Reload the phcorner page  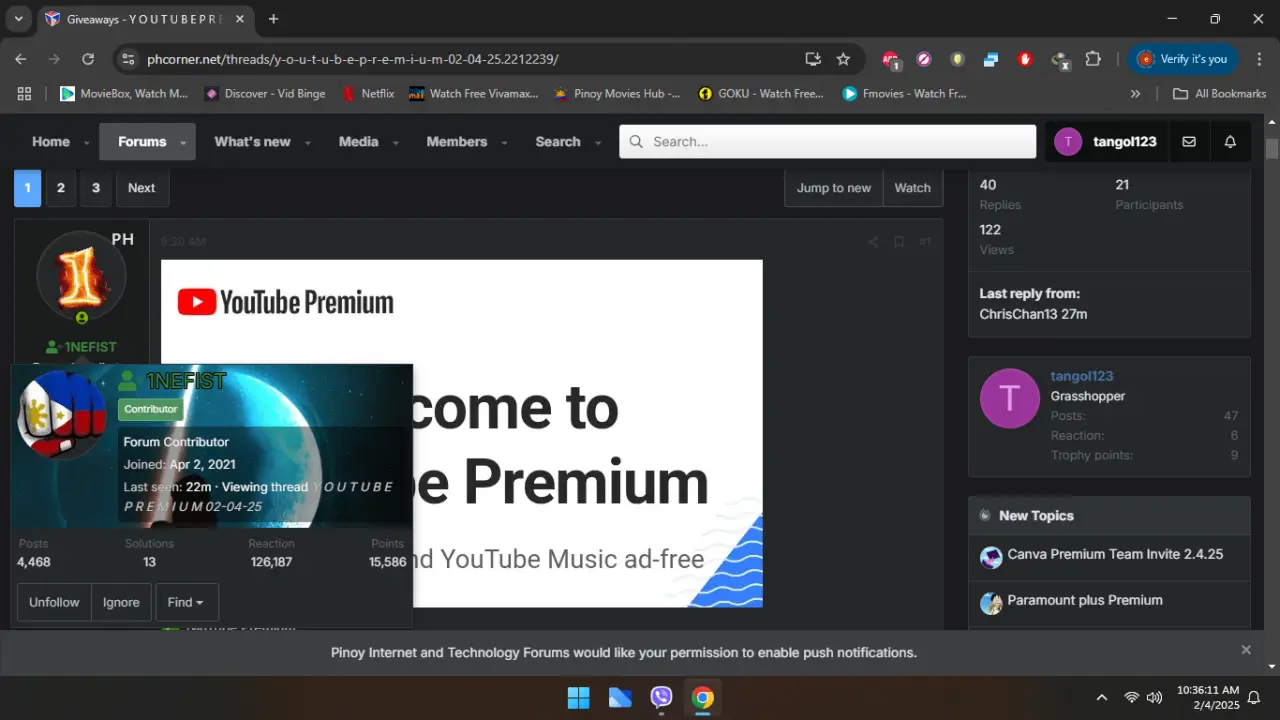tap(88, 59)
